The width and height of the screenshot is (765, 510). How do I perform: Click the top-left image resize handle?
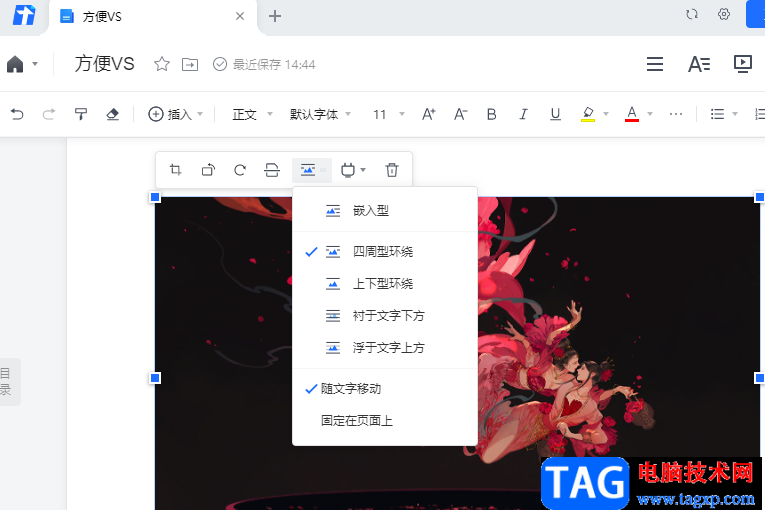tap(155, 197)
